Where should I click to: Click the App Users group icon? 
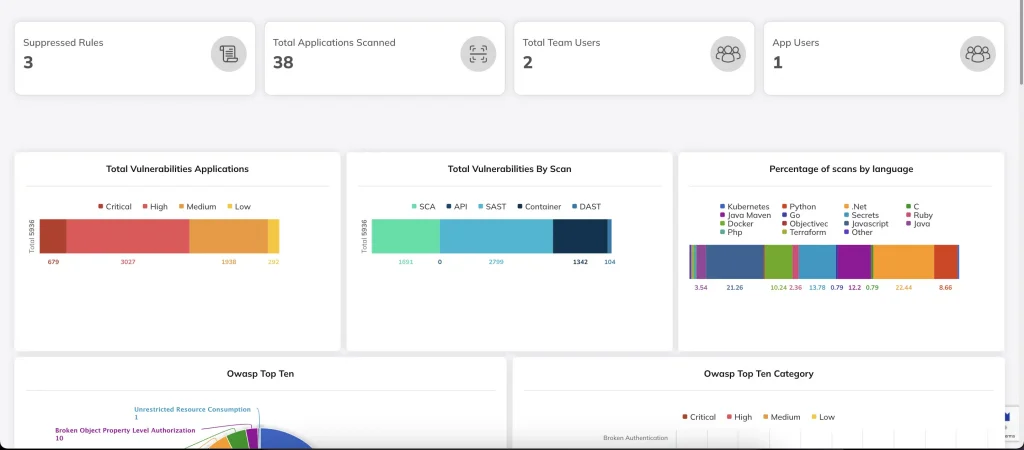tap(977, 53)
